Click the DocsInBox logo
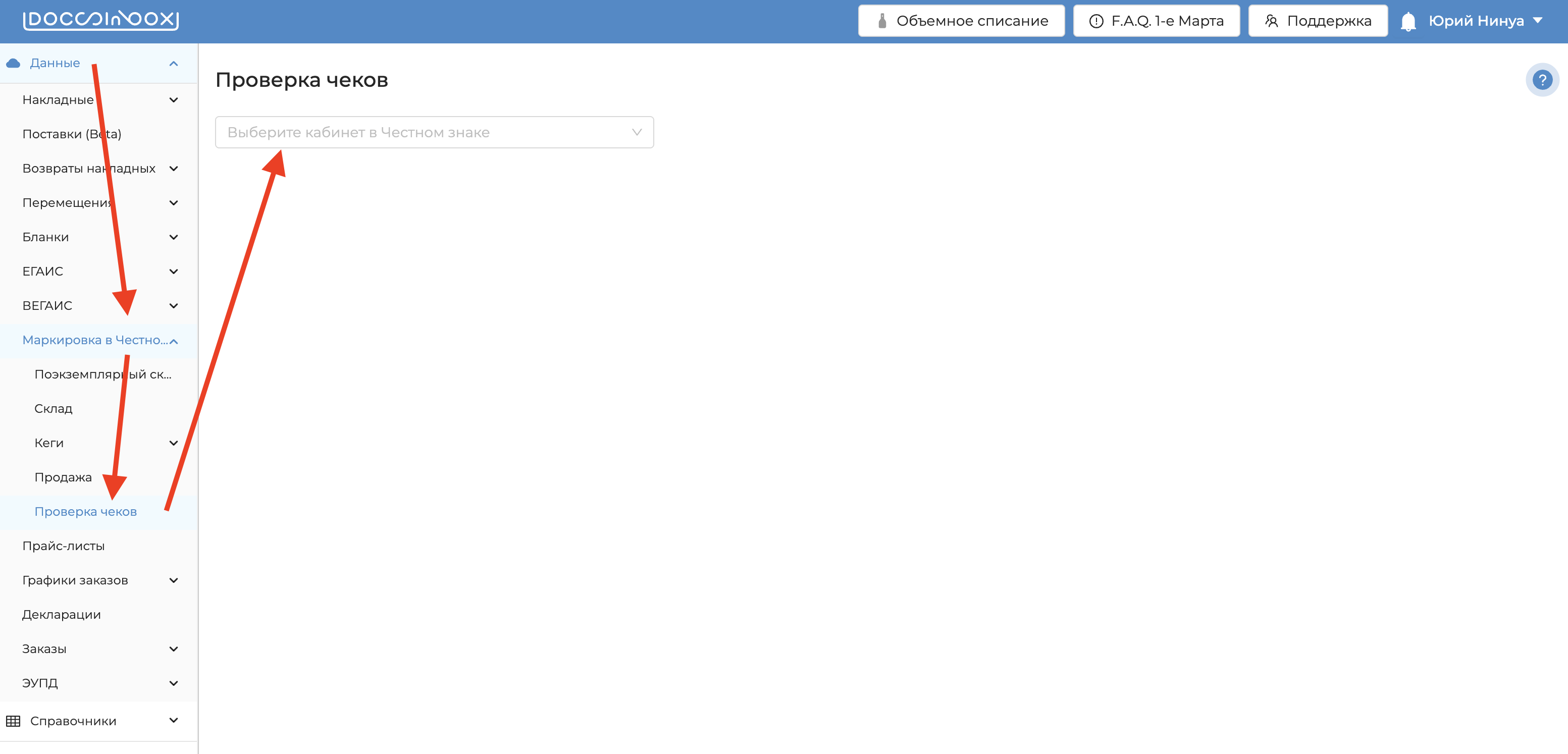 pos(100,20)
